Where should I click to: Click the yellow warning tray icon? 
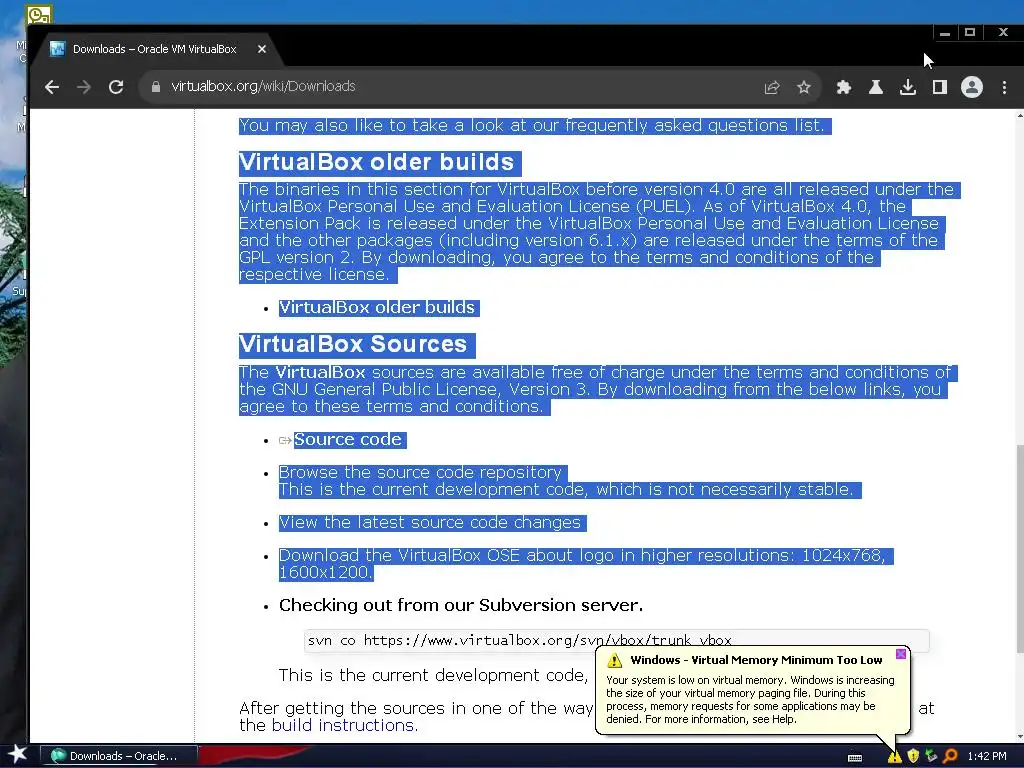(895, 756)
